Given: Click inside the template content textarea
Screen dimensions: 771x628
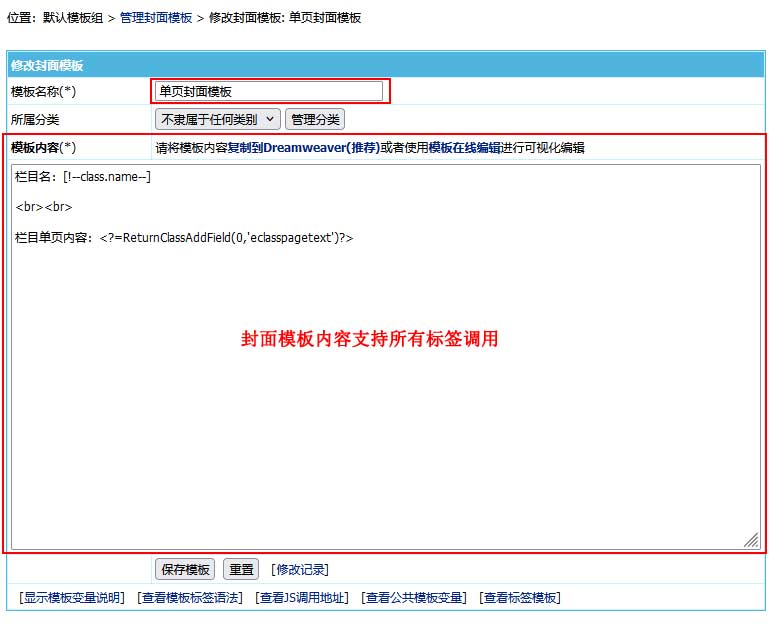Looking at the screenshot, I should coord(385,420).
